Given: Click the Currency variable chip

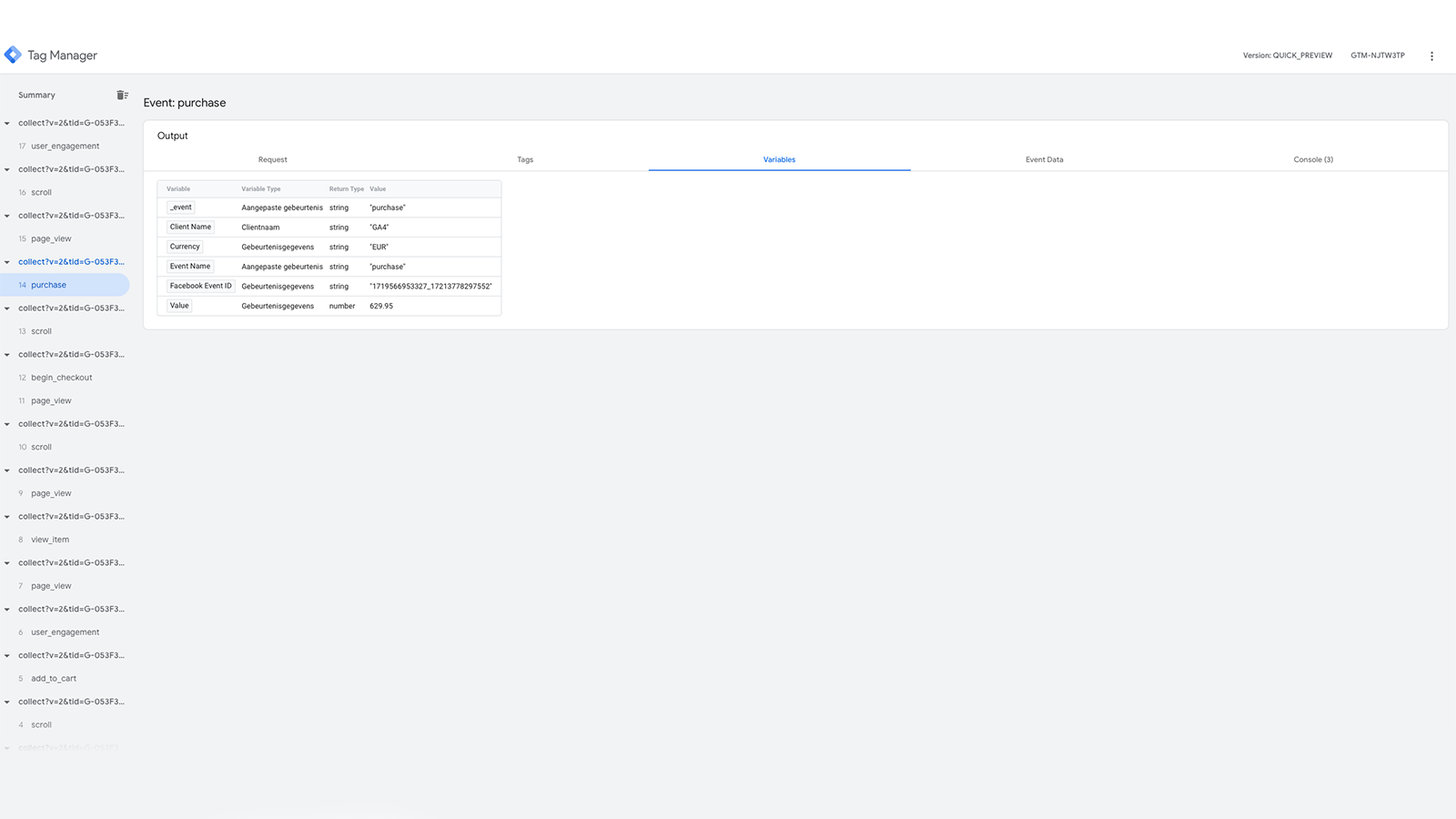Looking at the screenshot, I should [185, 247].
